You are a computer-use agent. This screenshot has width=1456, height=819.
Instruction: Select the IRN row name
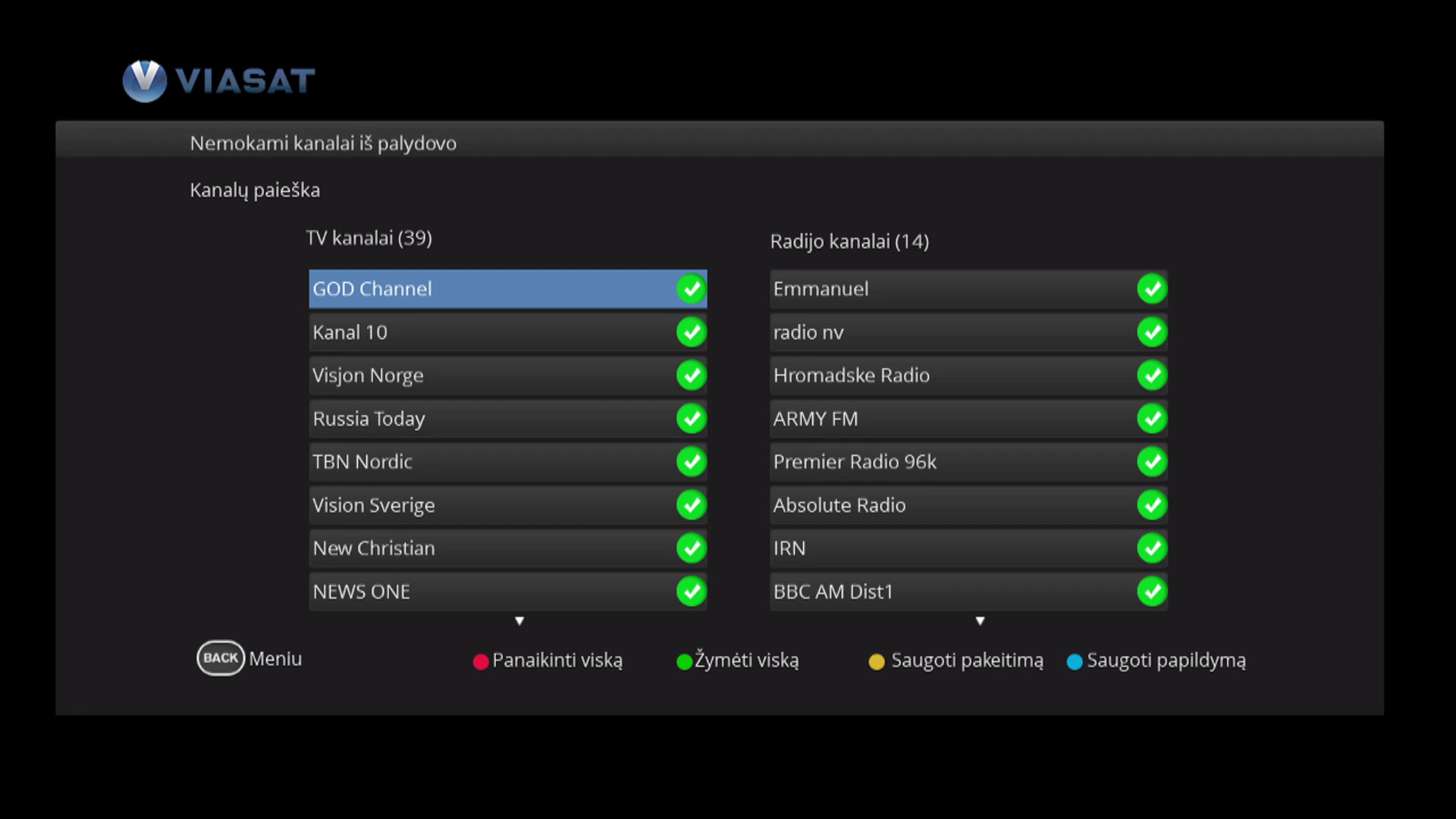[789, 548]
